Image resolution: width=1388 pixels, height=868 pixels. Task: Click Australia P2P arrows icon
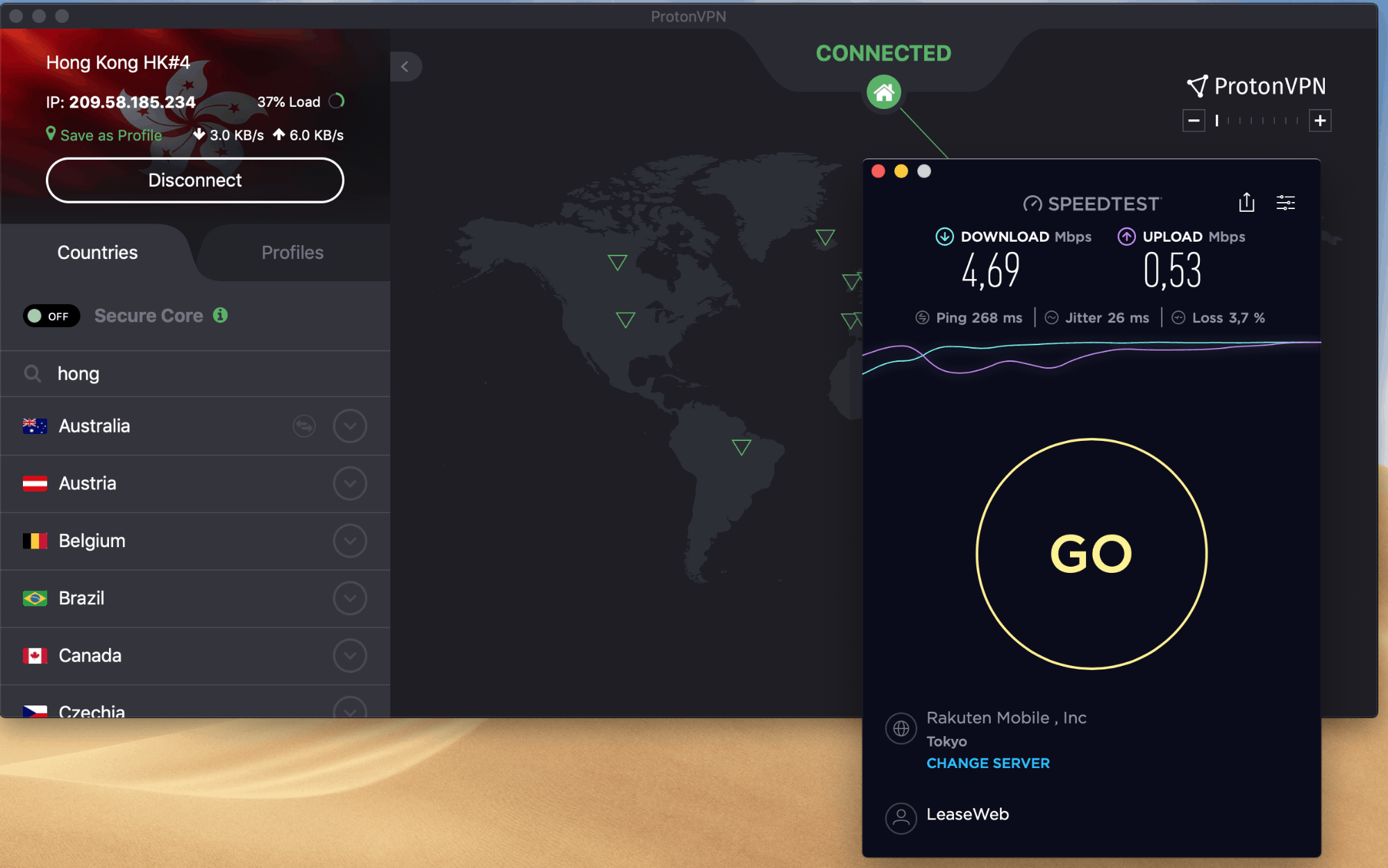(304, 426)
